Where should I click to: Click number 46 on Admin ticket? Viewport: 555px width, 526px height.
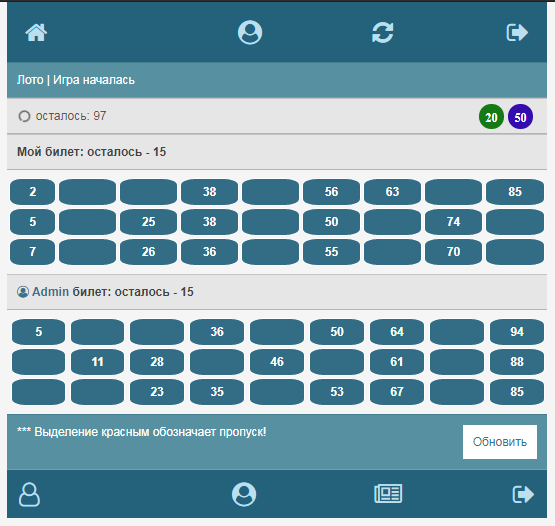(x=277, y=362)
